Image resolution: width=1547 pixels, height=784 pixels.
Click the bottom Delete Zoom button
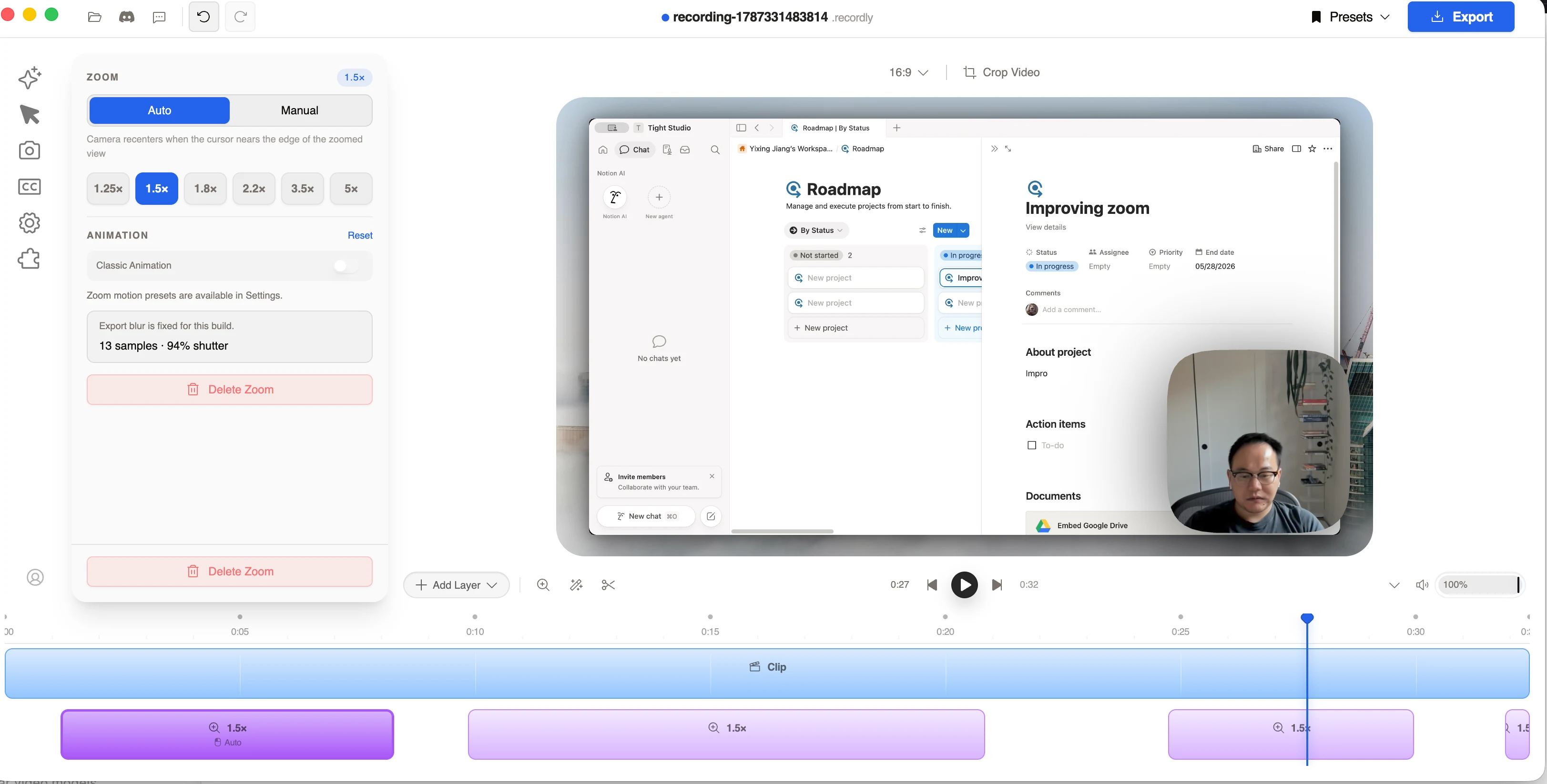pos(229,572)
